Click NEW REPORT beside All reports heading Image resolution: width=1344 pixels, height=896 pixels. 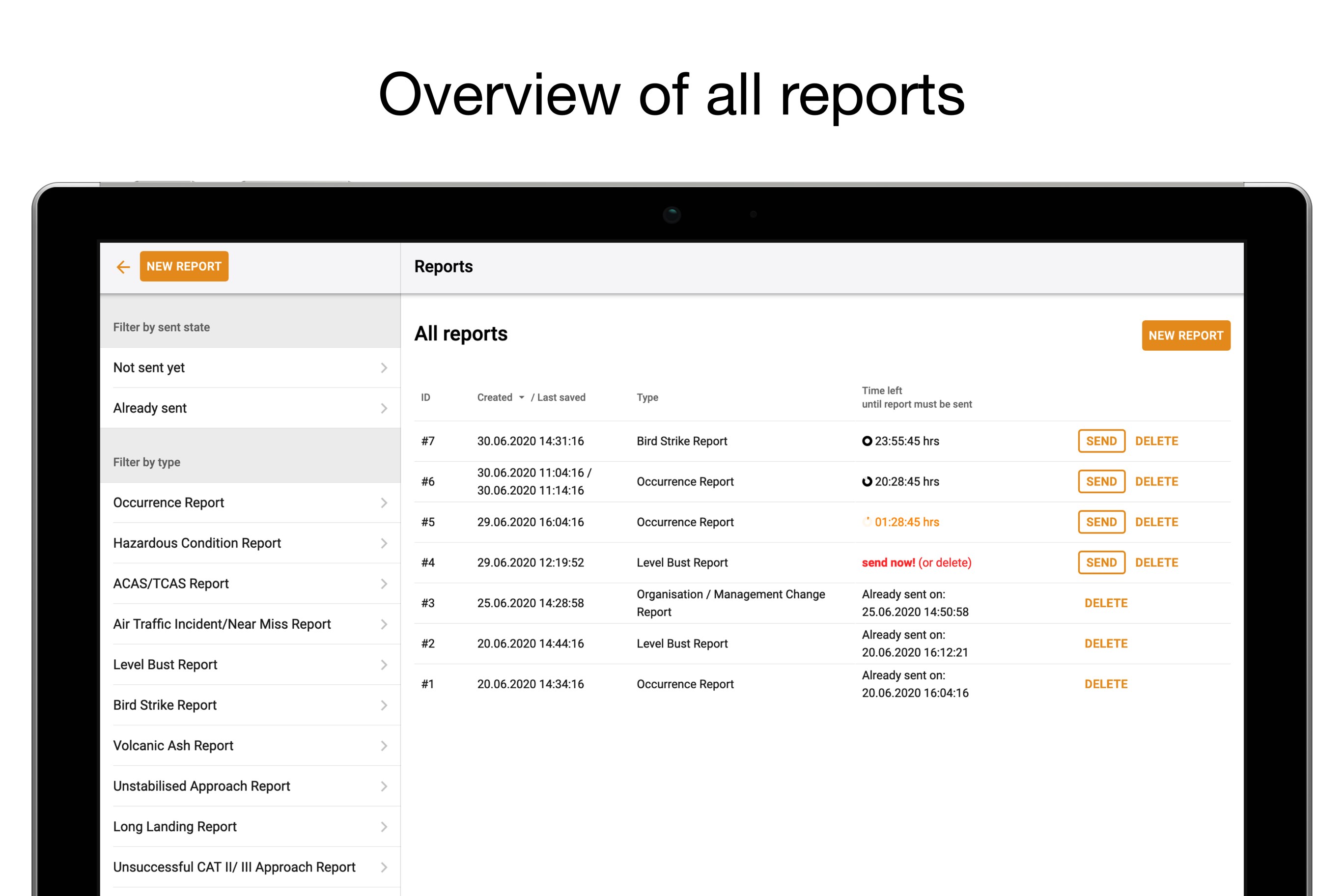tap(1185, 336)
